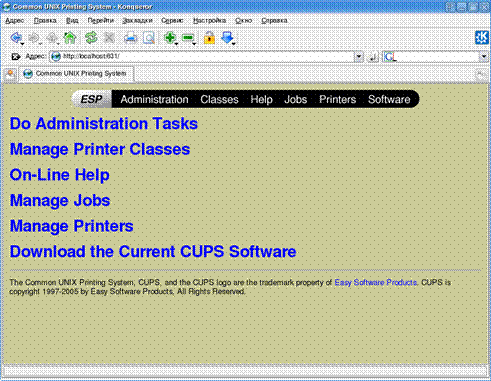
Task: Open Back button history dropdown arrow
Action: 23,44
